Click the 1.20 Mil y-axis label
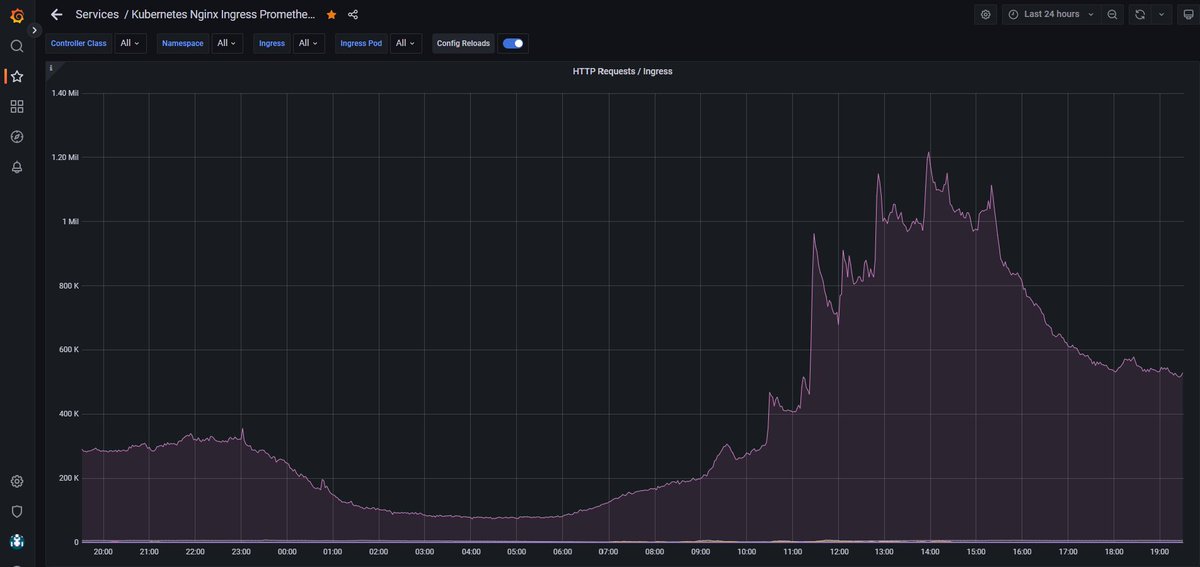The width and height of the screenshot is (1200, 567). [65, 157]
